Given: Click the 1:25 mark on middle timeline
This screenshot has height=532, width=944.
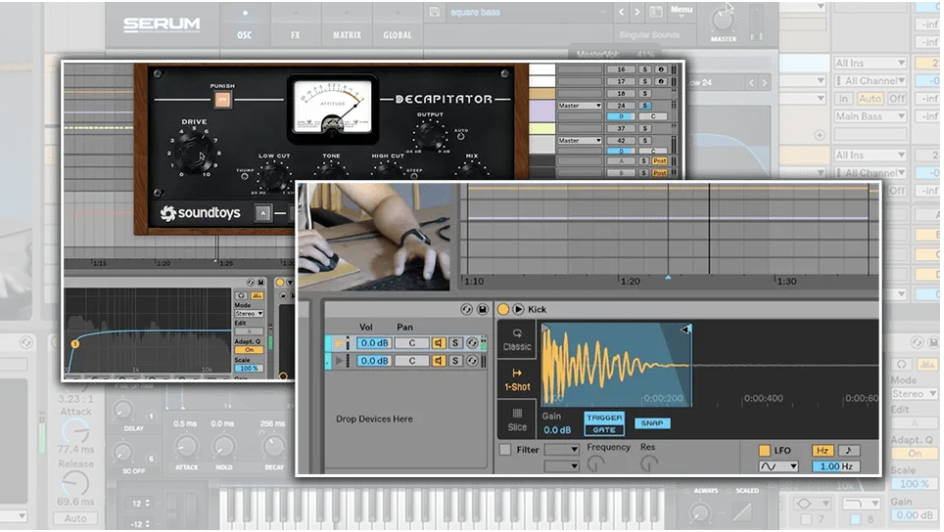Looking at the screenshot, I should [x=226, y=264].
